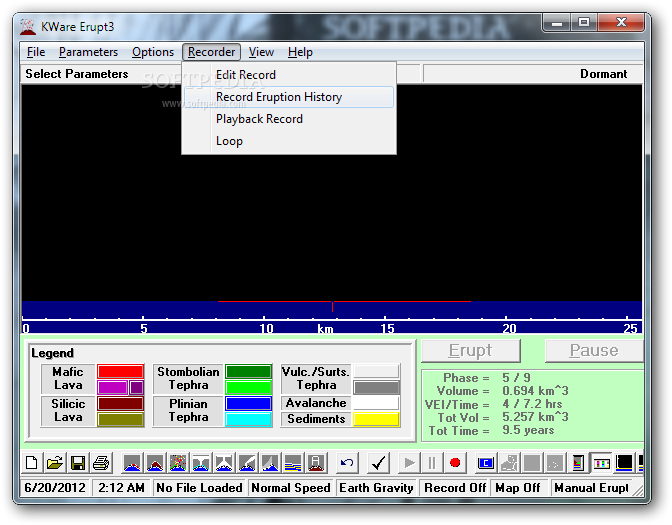The height and width of the screenshot is (525, 672).
Task: Select Record Eruption History menu item
Action: pyautogui.click(x=288, y=97)
